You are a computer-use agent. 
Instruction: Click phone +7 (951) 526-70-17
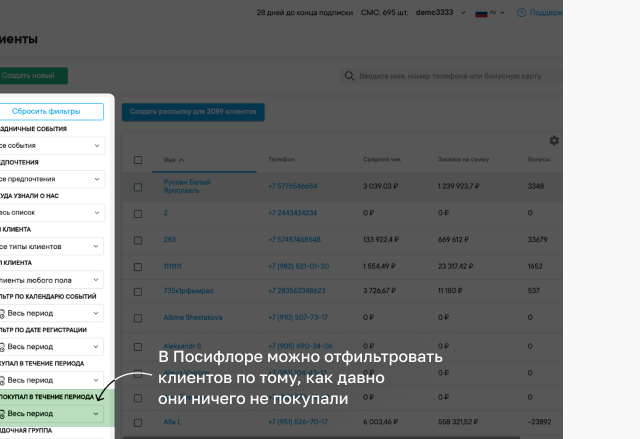(x=298, y=422)
